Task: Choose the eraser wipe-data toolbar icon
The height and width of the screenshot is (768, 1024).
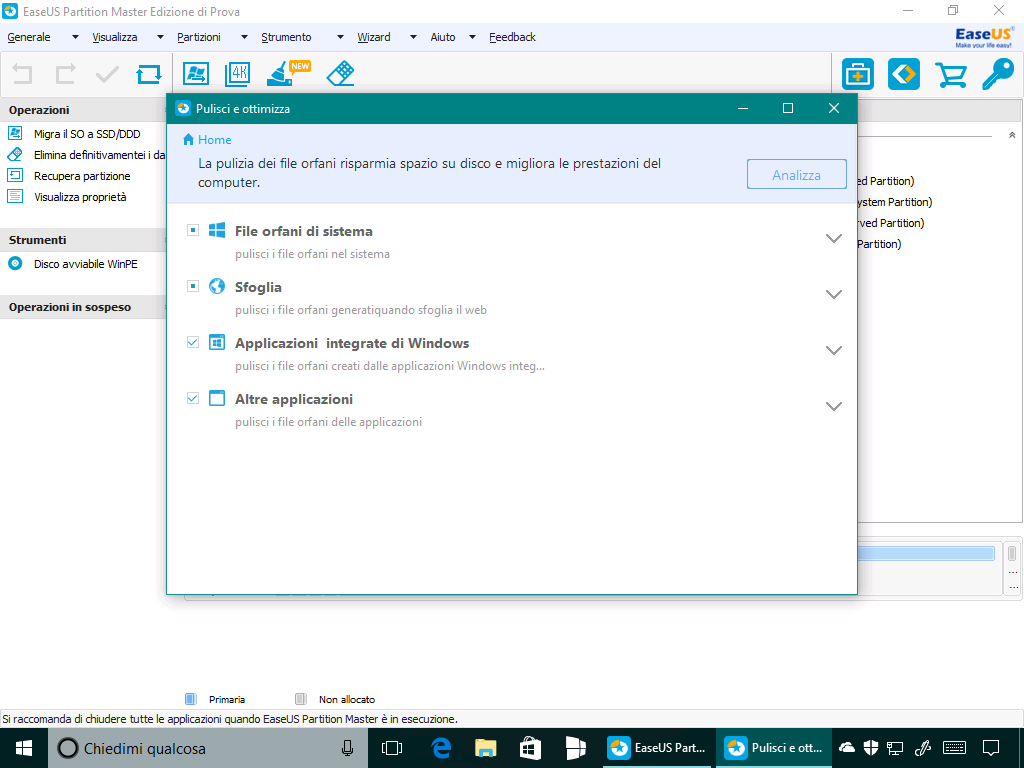Action: 340,74
